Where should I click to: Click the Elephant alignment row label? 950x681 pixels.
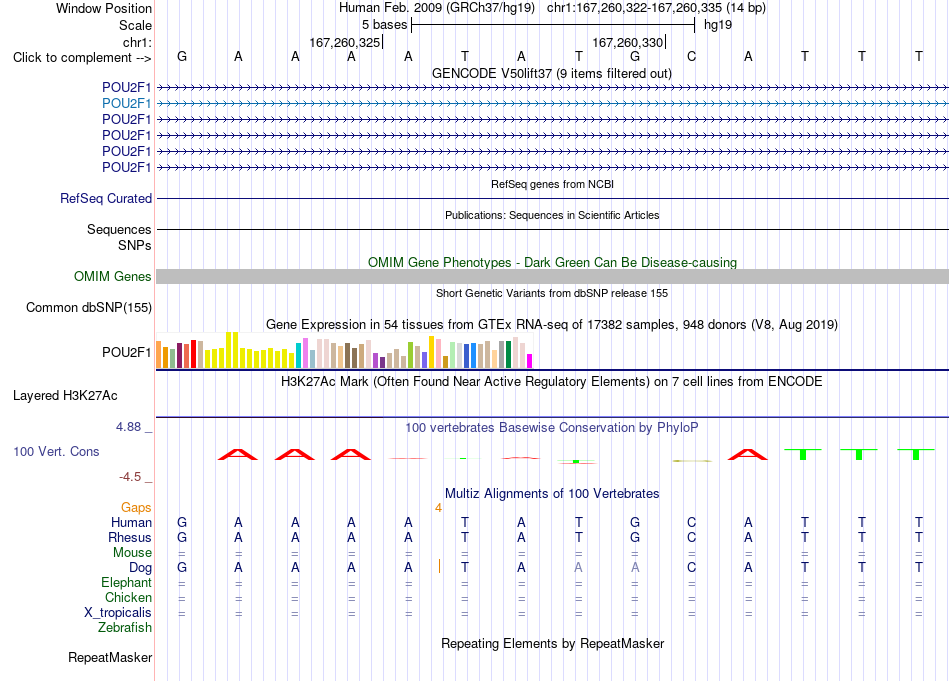[126, 583]
